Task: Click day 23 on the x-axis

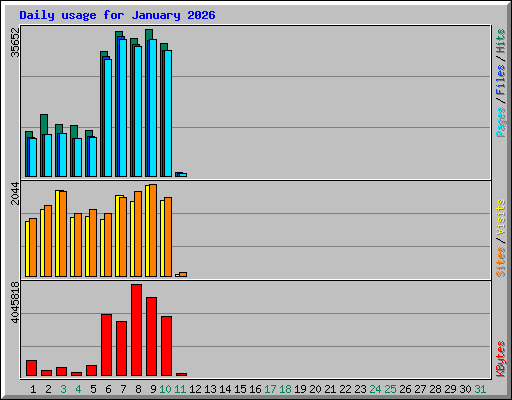Action: point(360,389)
